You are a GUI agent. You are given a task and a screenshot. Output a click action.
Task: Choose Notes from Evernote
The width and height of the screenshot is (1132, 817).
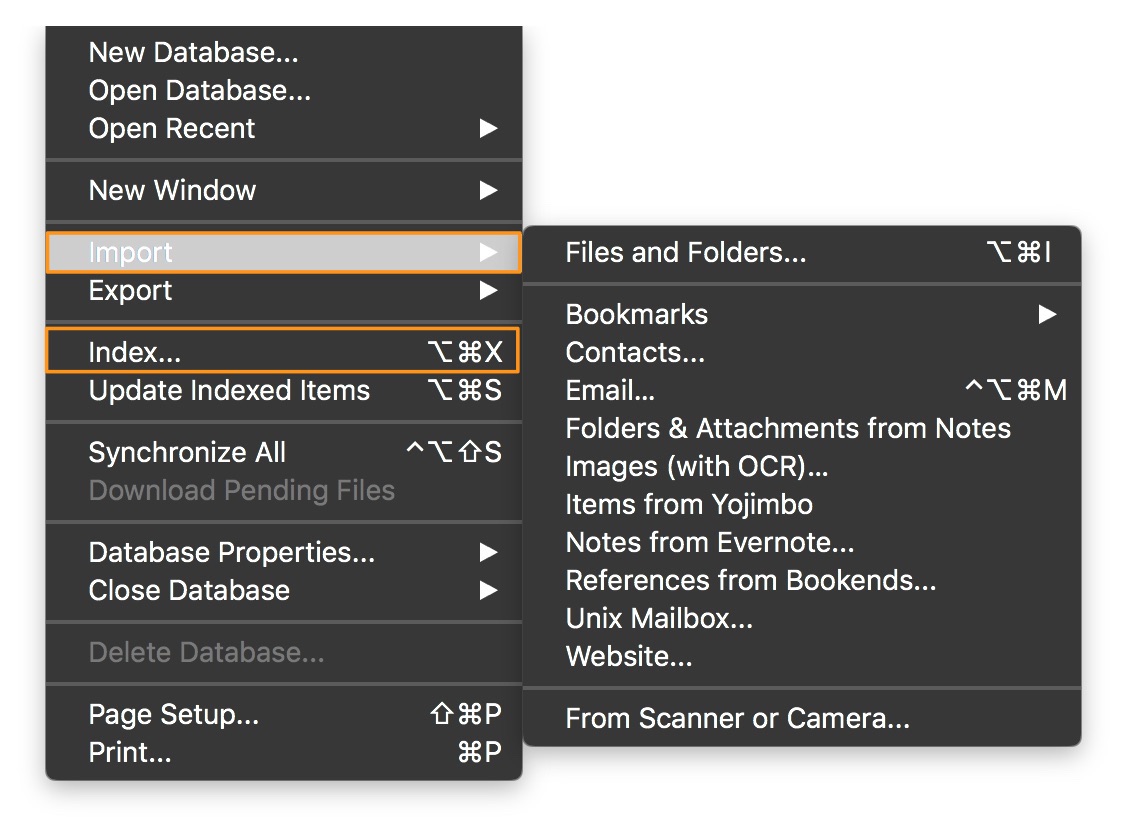(710, 543)
